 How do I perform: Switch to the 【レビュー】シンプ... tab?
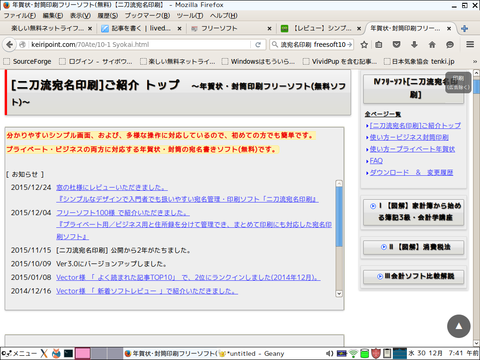(322, 29)
